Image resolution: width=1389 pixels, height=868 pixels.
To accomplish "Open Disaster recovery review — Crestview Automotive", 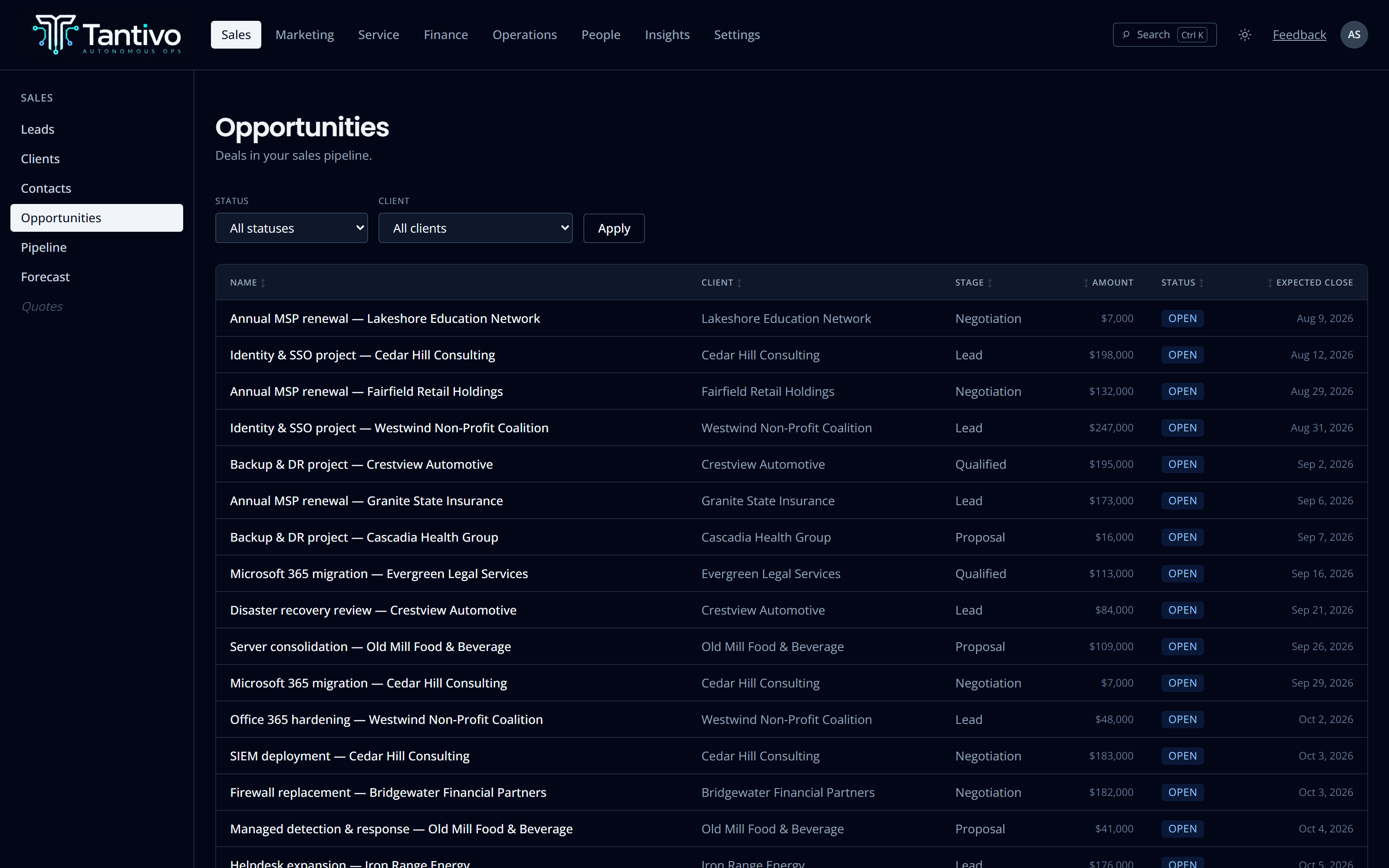I will click(373, 610).
